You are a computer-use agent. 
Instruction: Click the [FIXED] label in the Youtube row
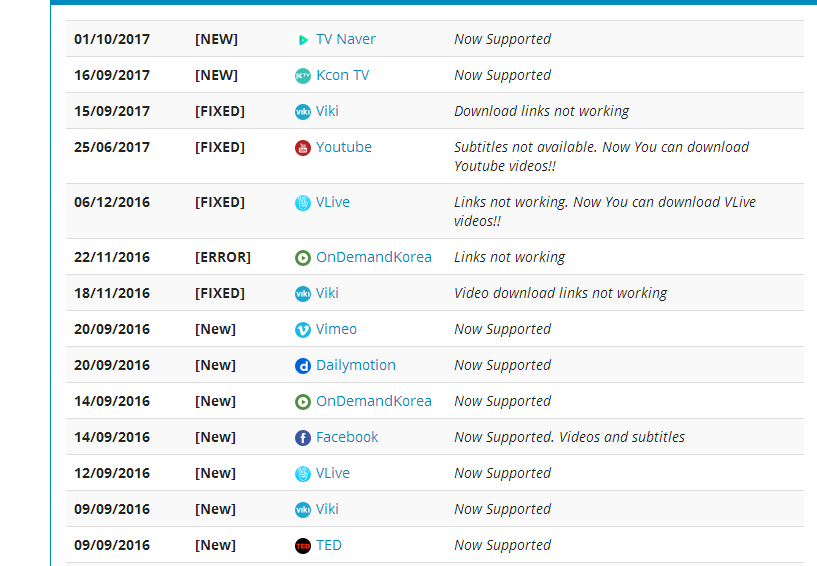click(220, 147)
